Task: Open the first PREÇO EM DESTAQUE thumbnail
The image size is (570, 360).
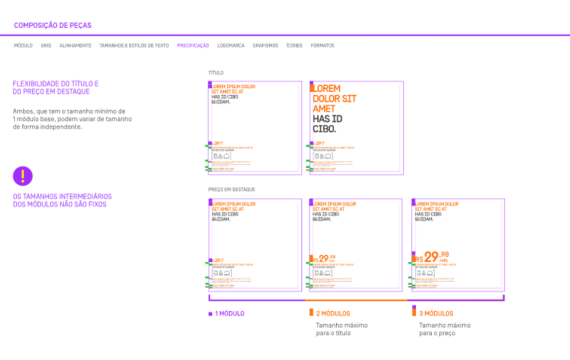Action: 255,245
